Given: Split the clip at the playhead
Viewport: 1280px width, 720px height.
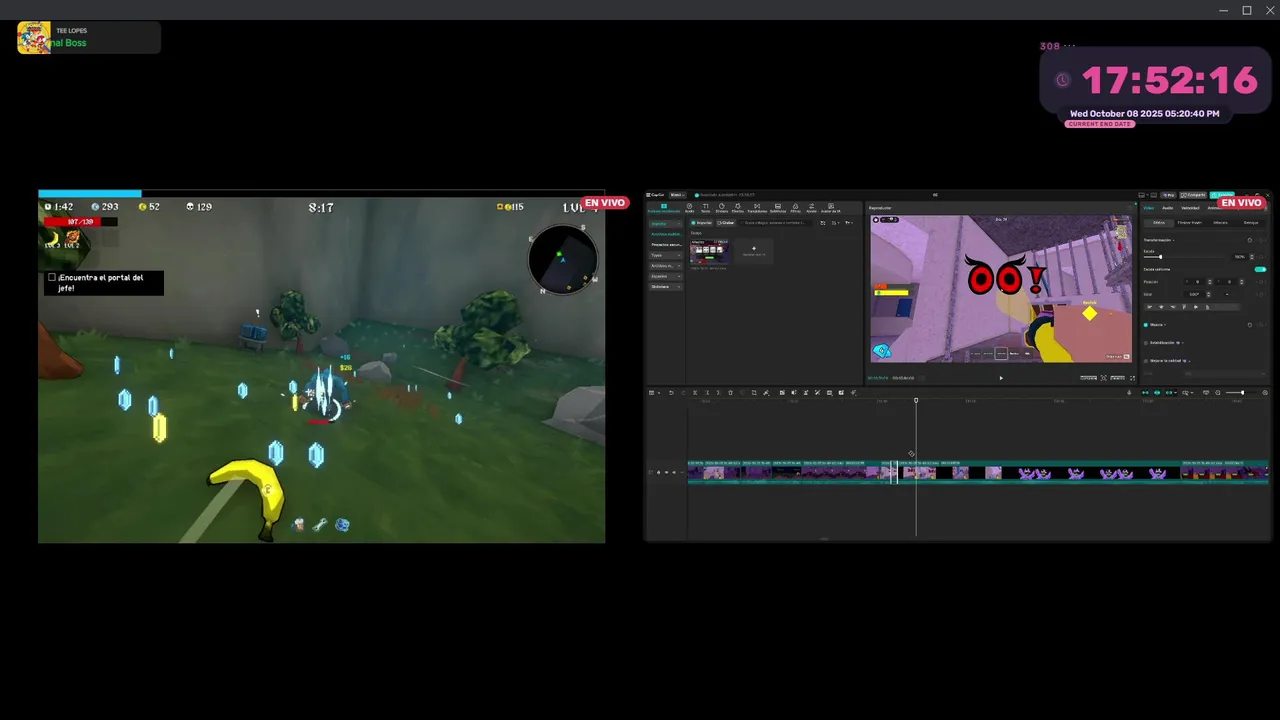Looking at the screenshot, I should coord(695,392).
